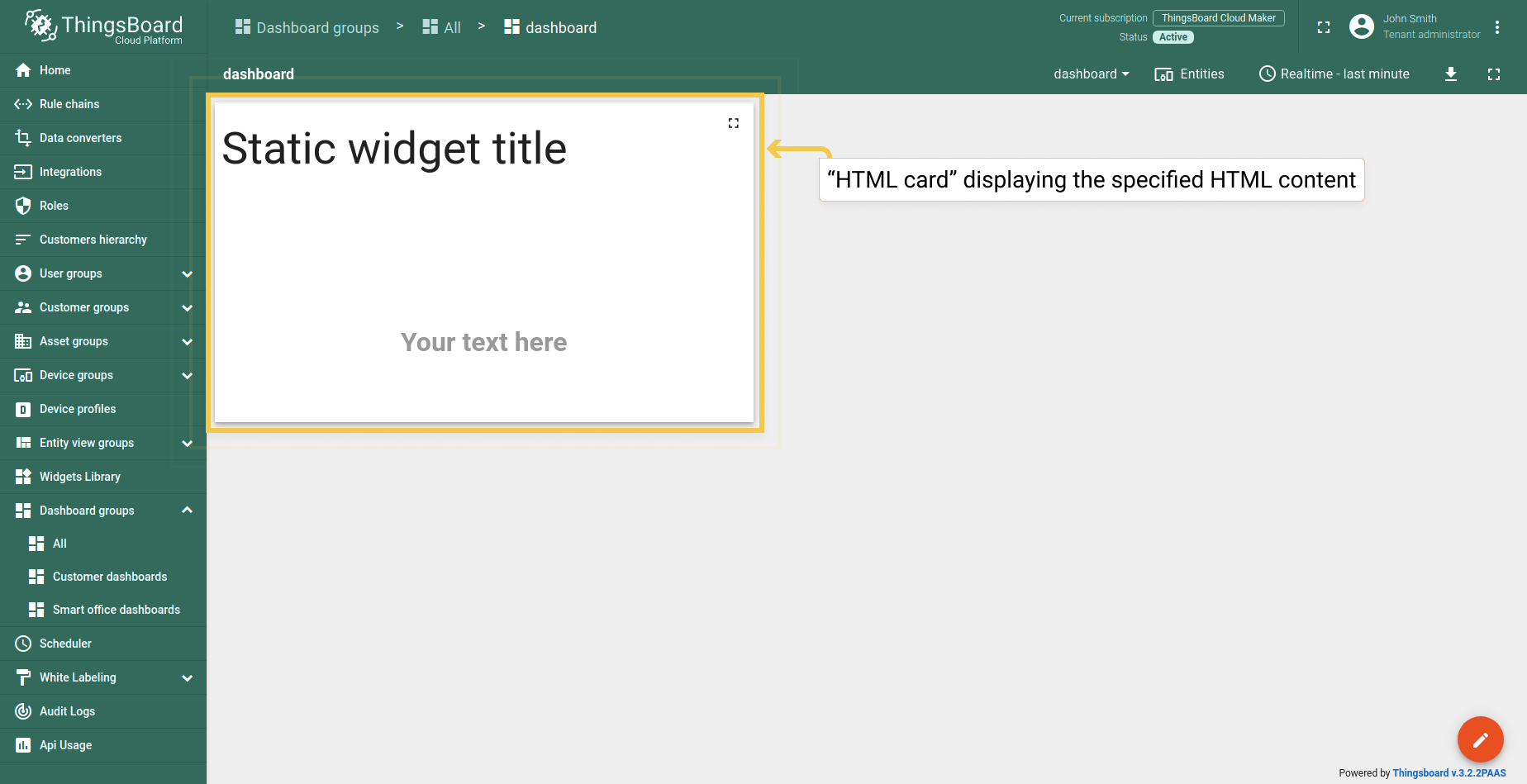Expand Customer groups chevron

pos(188,308)
